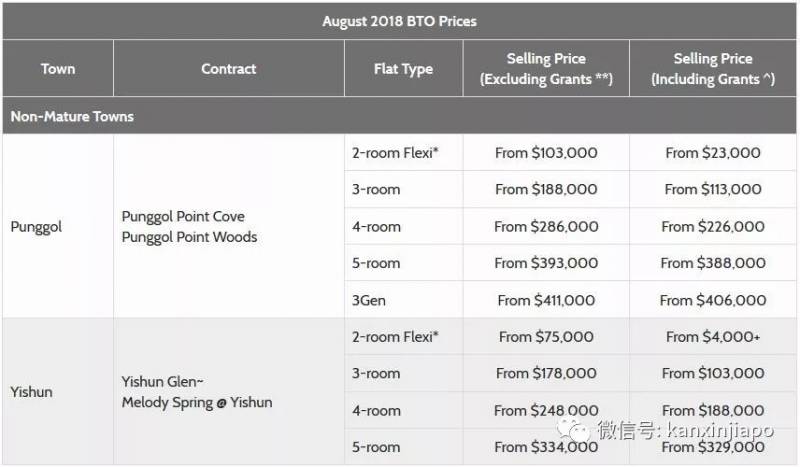This screenshot has width=800, height=467.
Task: Select the "From $411,000" price cell
Action: 546,300
